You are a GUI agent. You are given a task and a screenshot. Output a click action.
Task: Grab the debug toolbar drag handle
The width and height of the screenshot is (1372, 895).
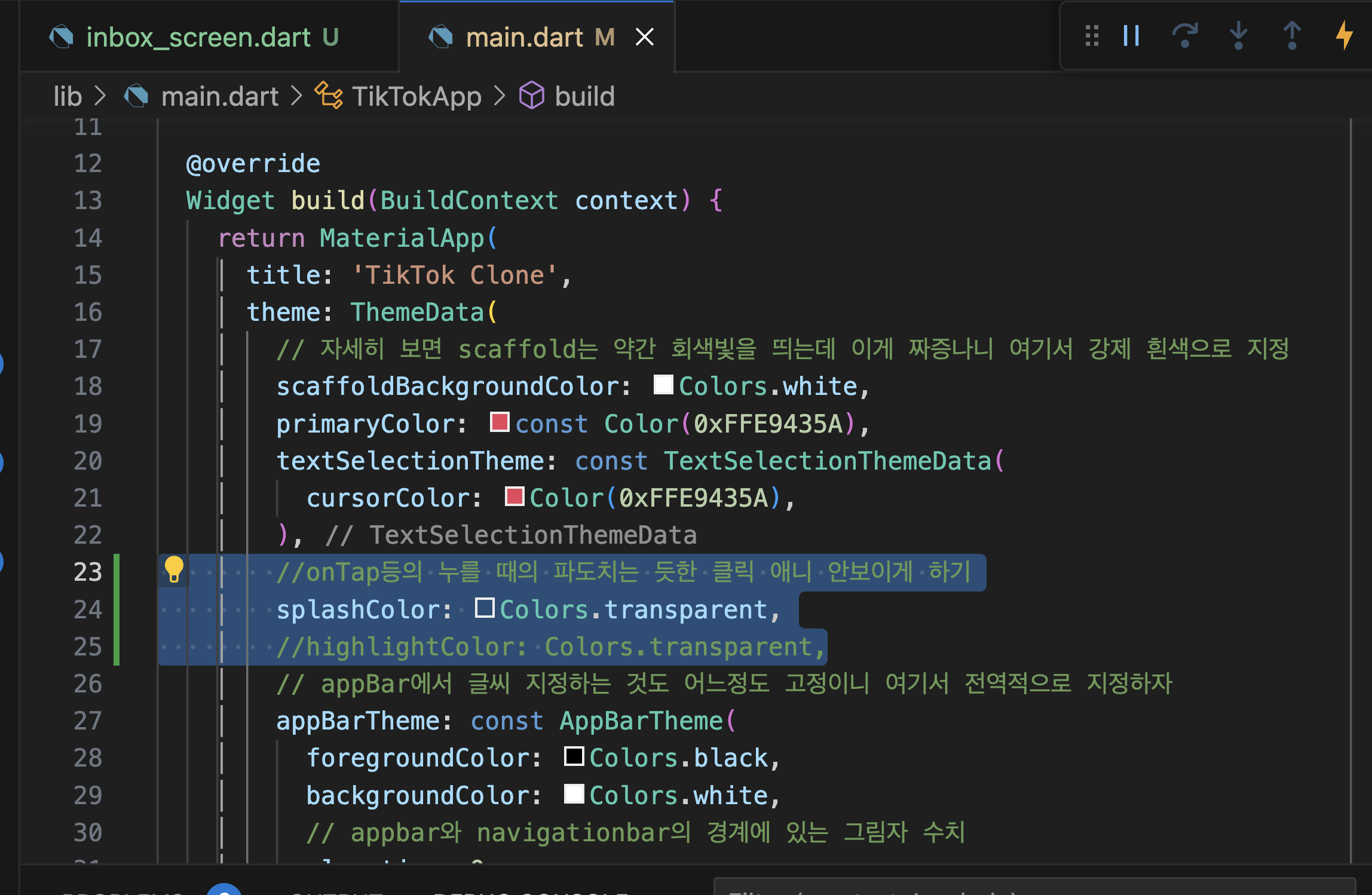1092,36
